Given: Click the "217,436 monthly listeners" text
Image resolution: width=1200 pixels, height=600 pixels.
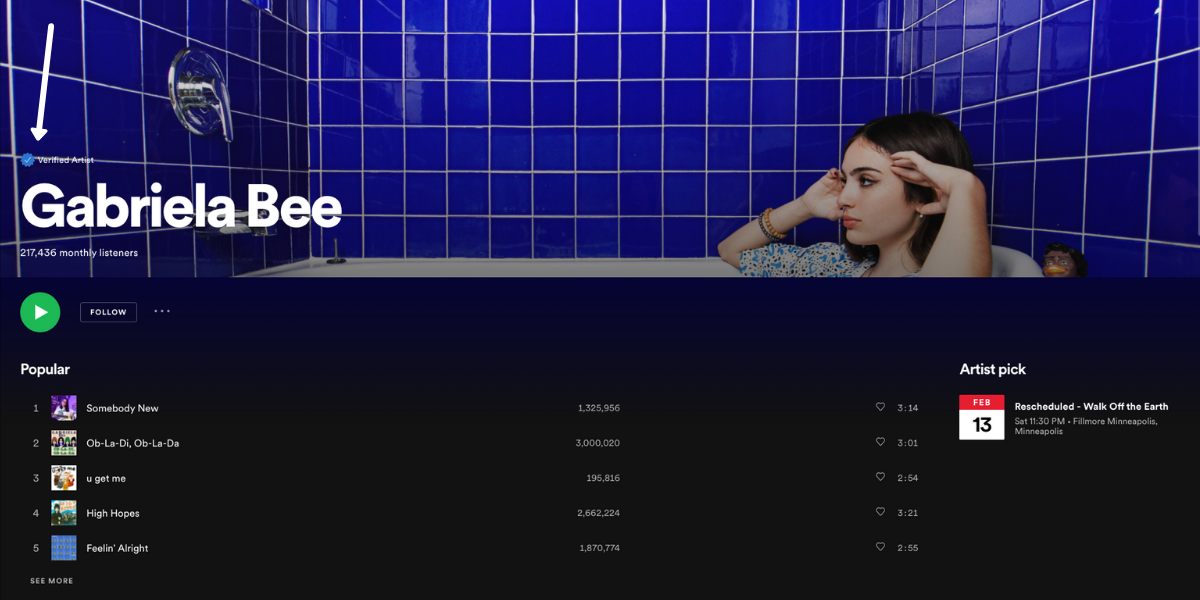Looking at the screenshot, I should click(79, 253).
